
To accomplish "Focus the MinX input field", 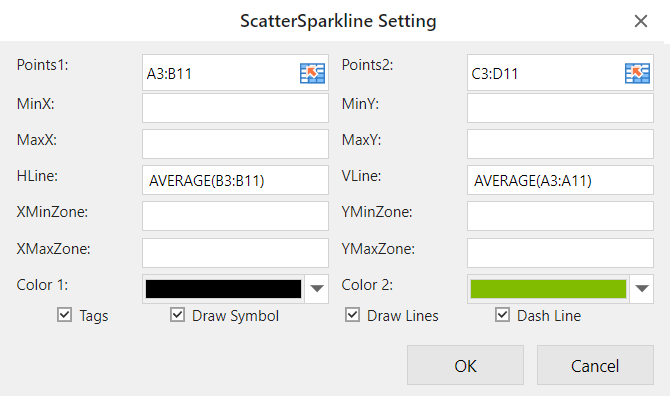I will 235,108.
